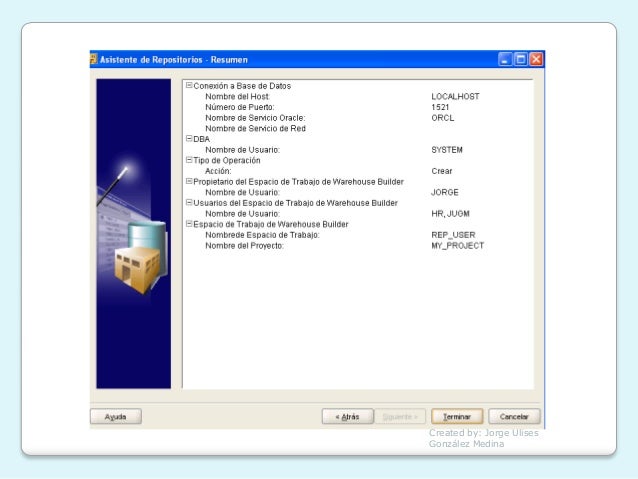
Task: Select the Tipo de Operación heading
Action: [227, 160]
